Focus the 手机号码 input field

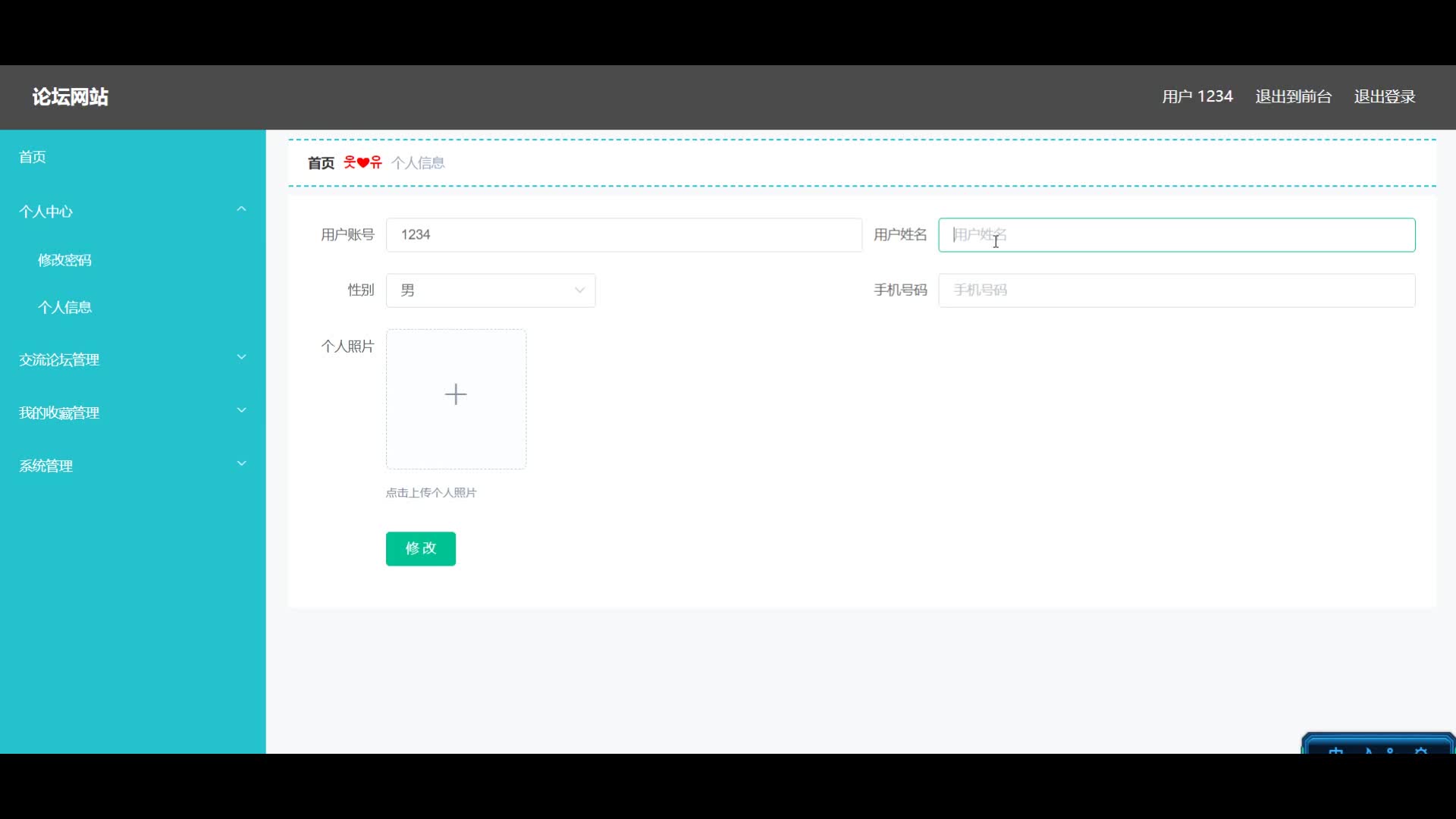[1177, 290]
